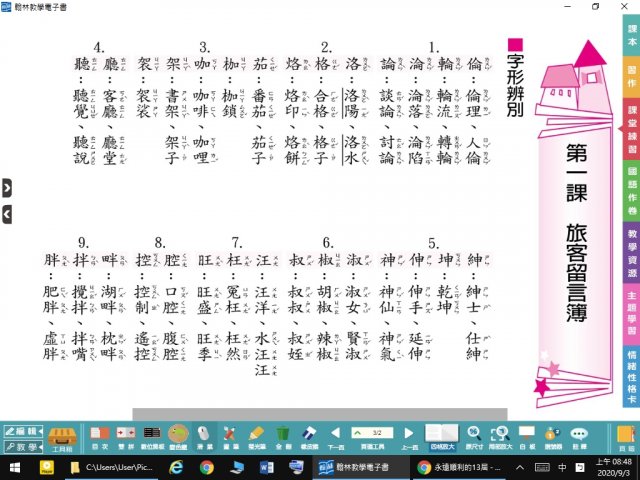Open Chrome from the Windows taskbar
Image resolution: width=640 pixels, height=480 pixels.
pos(206,467)
